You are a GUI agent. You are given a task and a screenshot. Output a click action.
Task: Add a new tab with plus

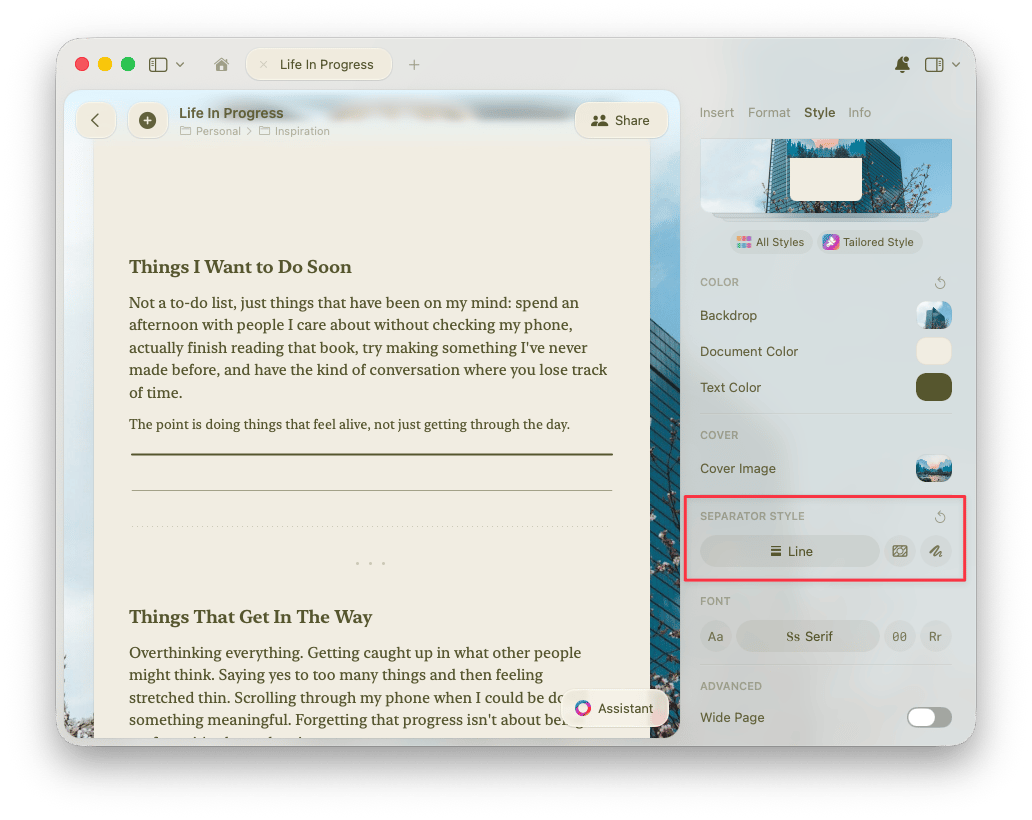click(414, 64)
